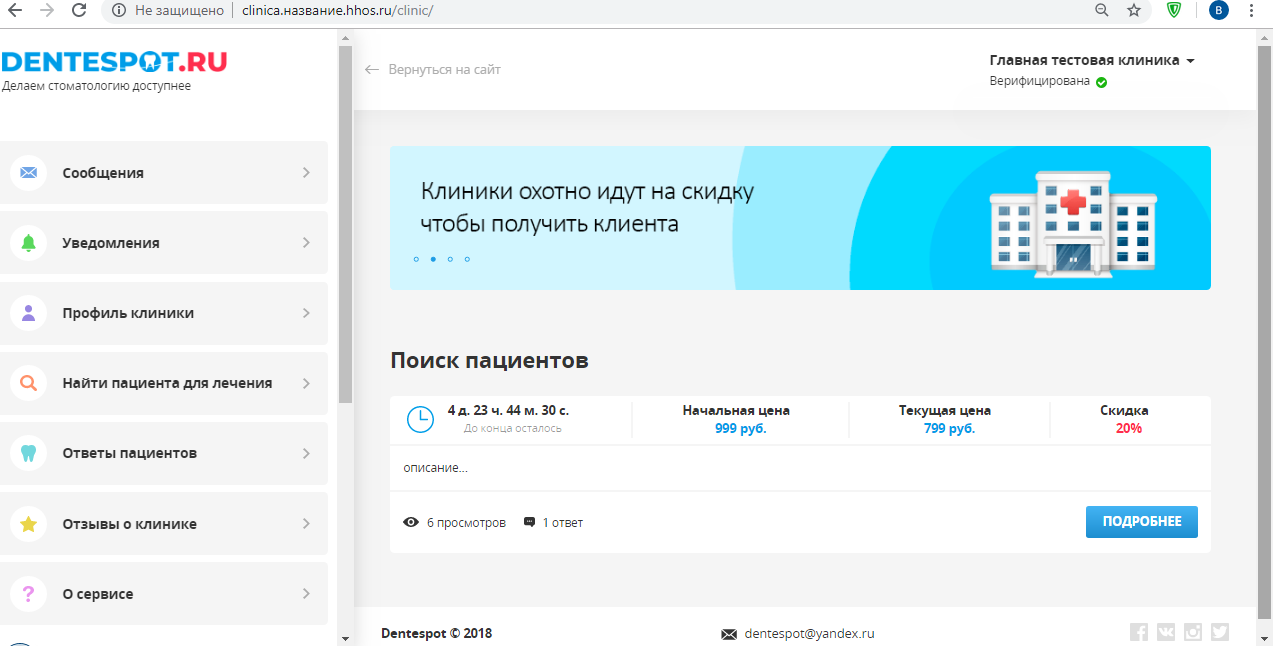Click the person icon beside Профиль клиники
This screenshot has width=1273, height=646.
coord(28,313)
